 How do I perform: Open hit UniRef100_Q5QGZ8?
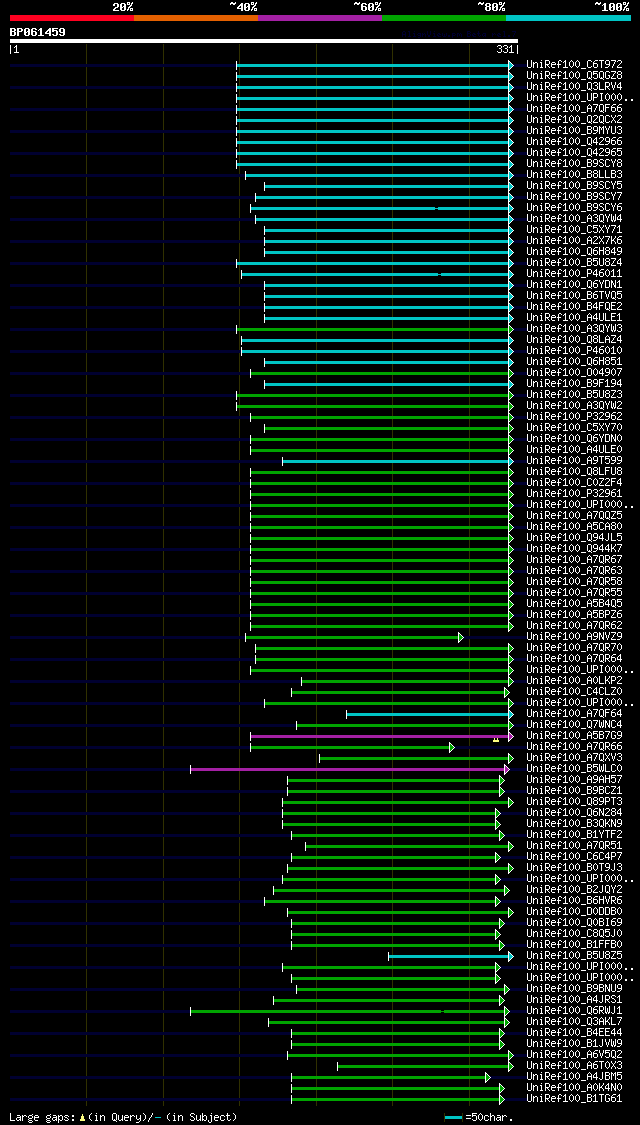(574, 75)
